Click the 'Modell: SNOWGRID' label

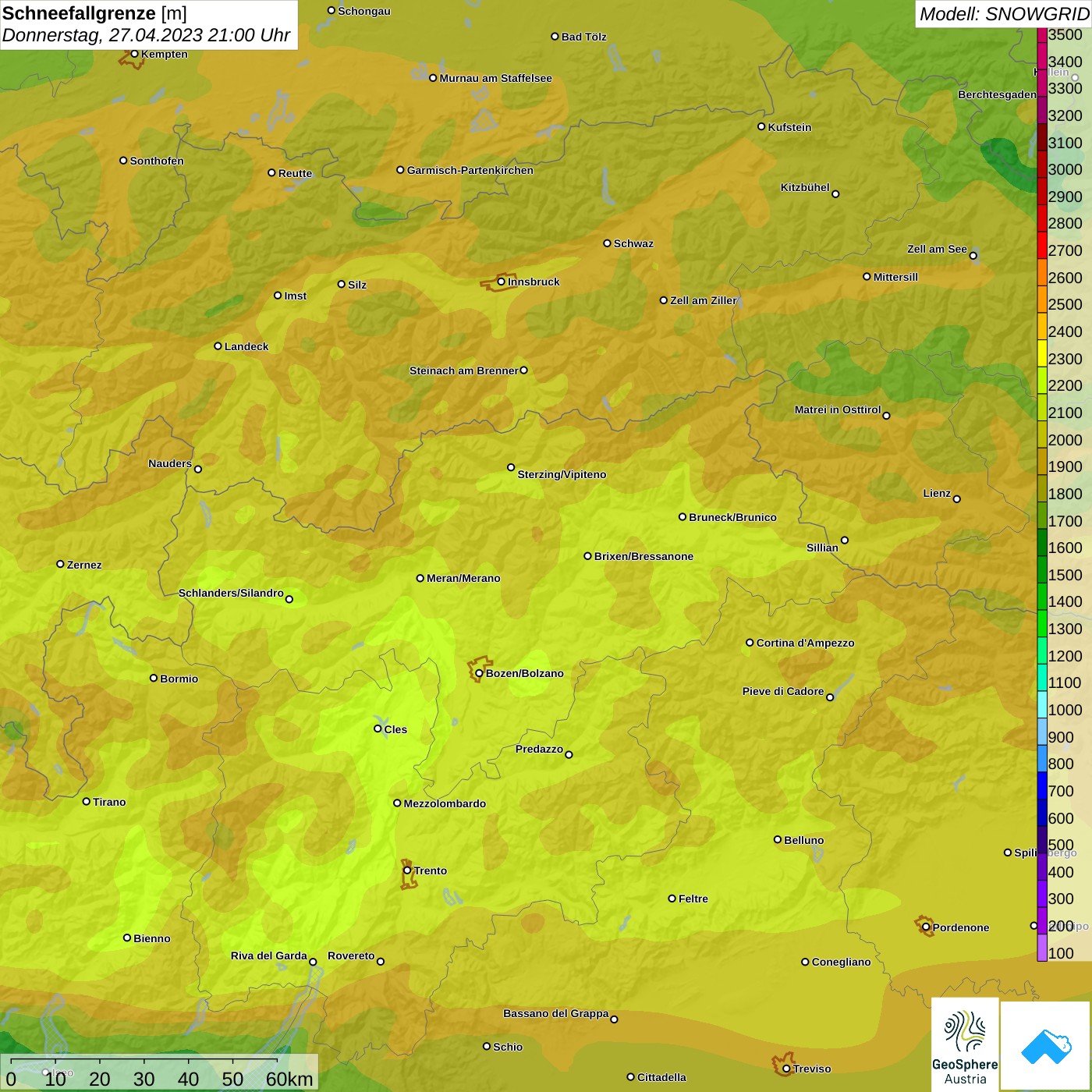point(1004,14)
